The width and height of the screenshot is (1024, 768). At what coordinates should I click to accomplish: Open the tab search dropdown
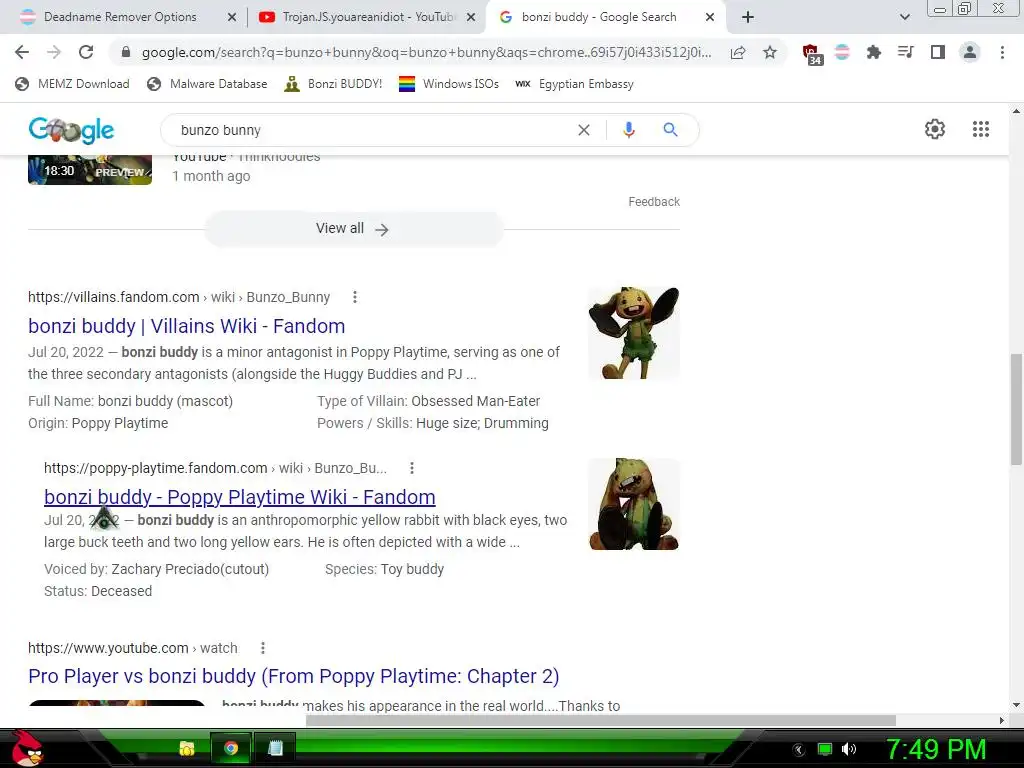[x=904, y=17]
